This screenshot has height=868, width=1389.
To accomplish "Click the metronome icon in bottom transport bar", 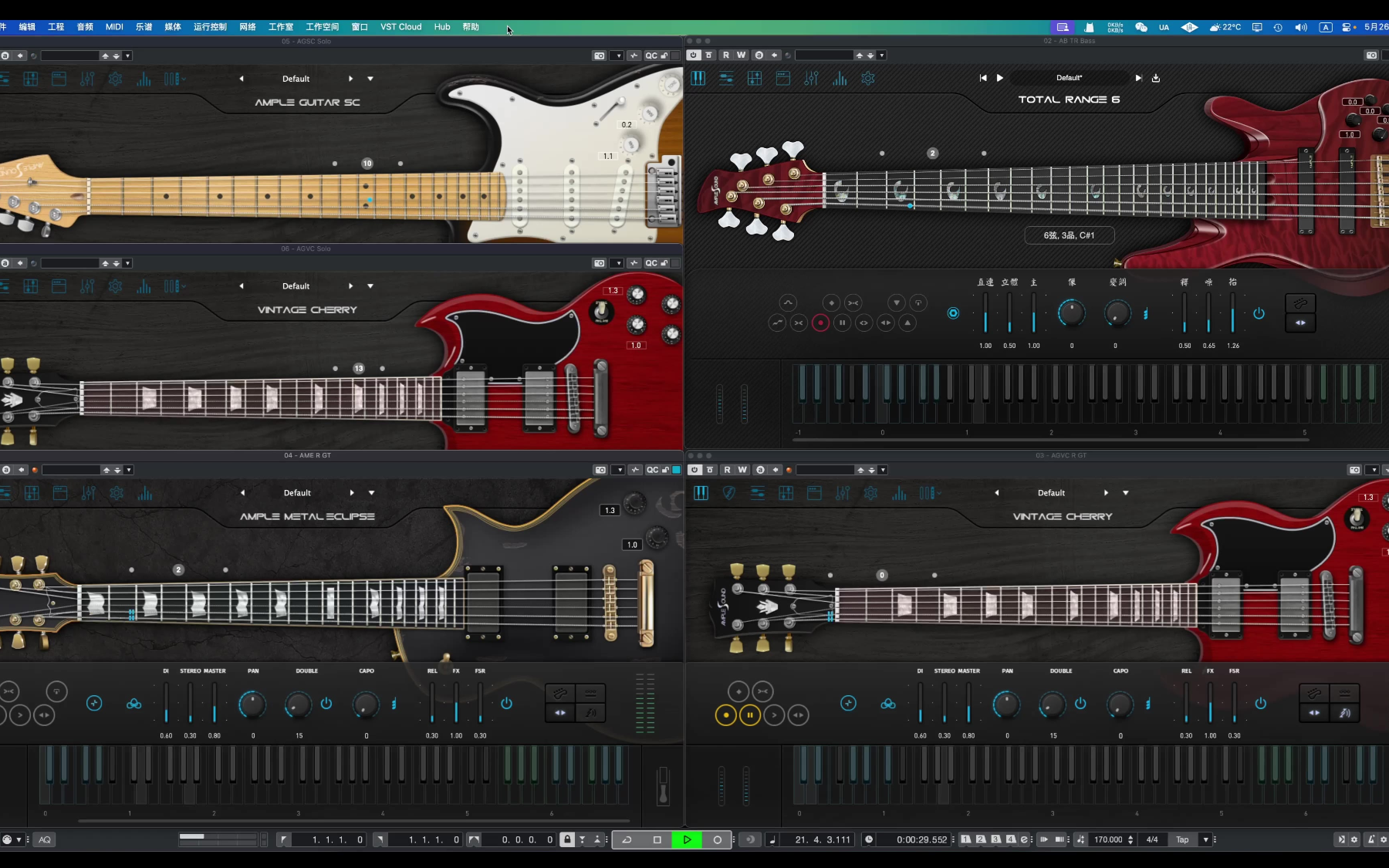I will click(1371, 839).
